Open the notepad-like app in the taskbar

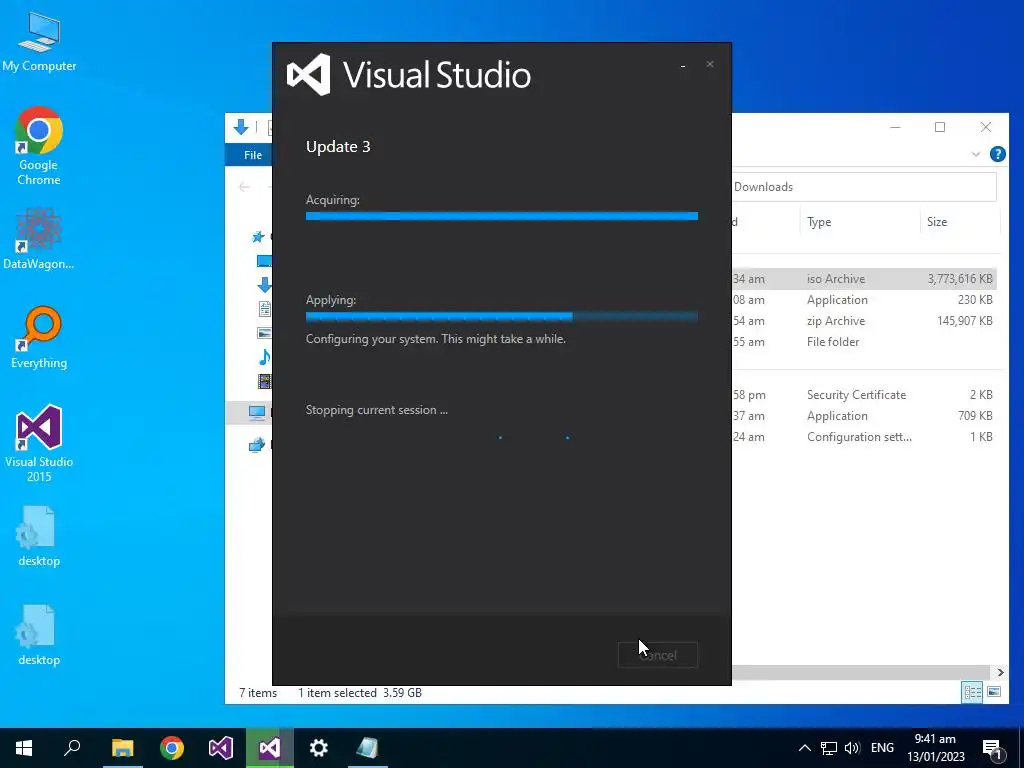click(367, 748)
